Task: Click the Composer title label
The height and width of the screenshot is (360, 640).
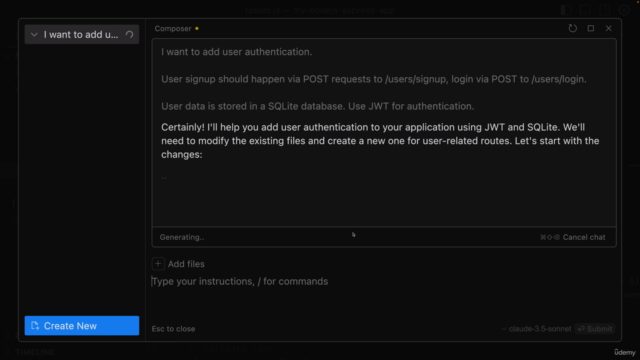Action: (x=173, y=29)
